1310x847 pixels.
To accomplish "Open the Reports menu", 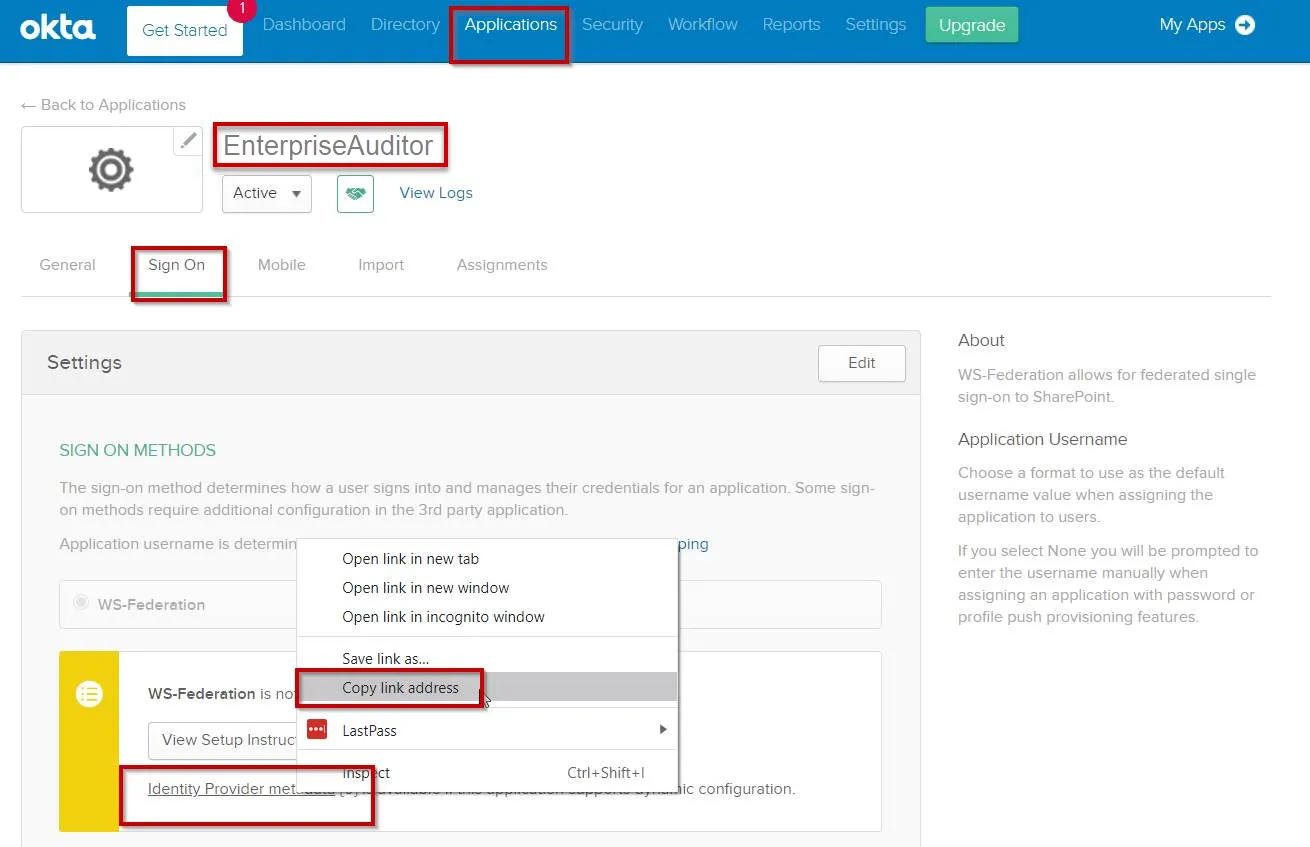I will pos(791,25).
